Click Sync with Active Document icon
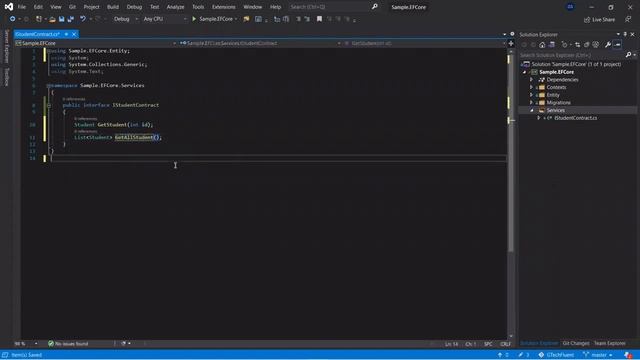640x360 pixels. coord(577,44)
